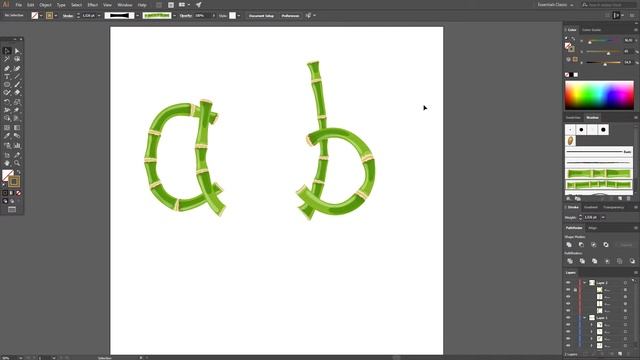The height and width of the screenshot is (360, 640).
Task: Select the Eyedropper tool
Action: tap(7, 136)
